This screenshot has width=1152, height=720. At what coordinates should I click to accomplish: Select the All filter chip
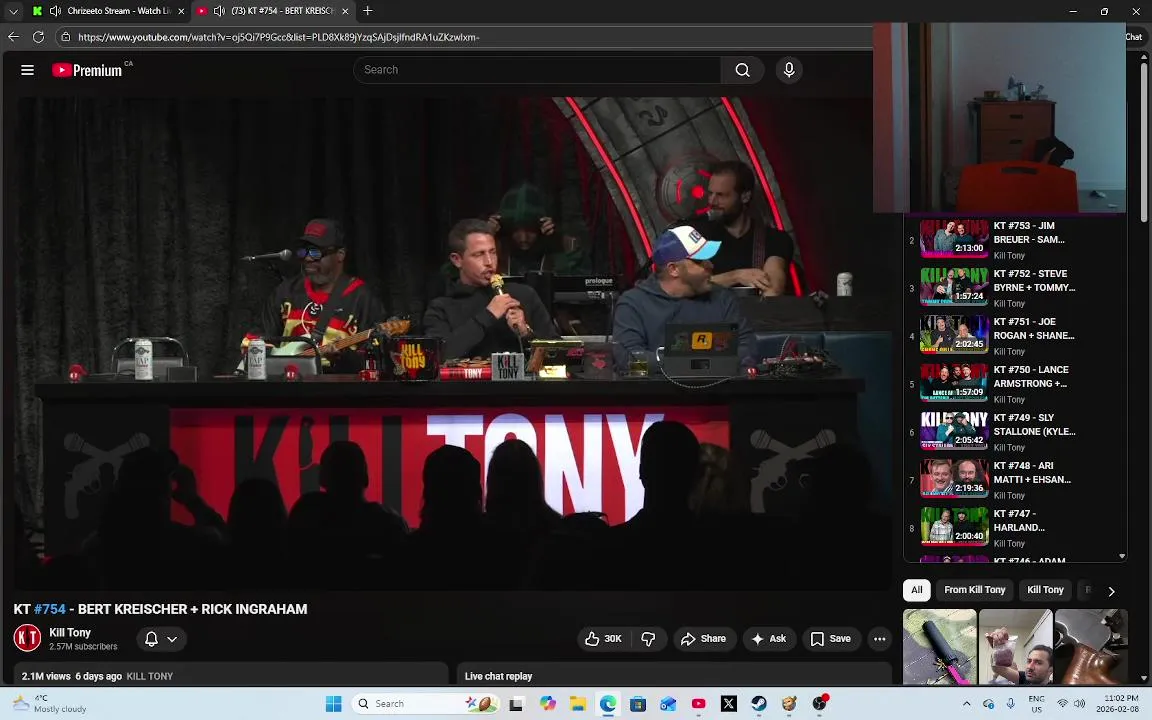pos(917,590)
